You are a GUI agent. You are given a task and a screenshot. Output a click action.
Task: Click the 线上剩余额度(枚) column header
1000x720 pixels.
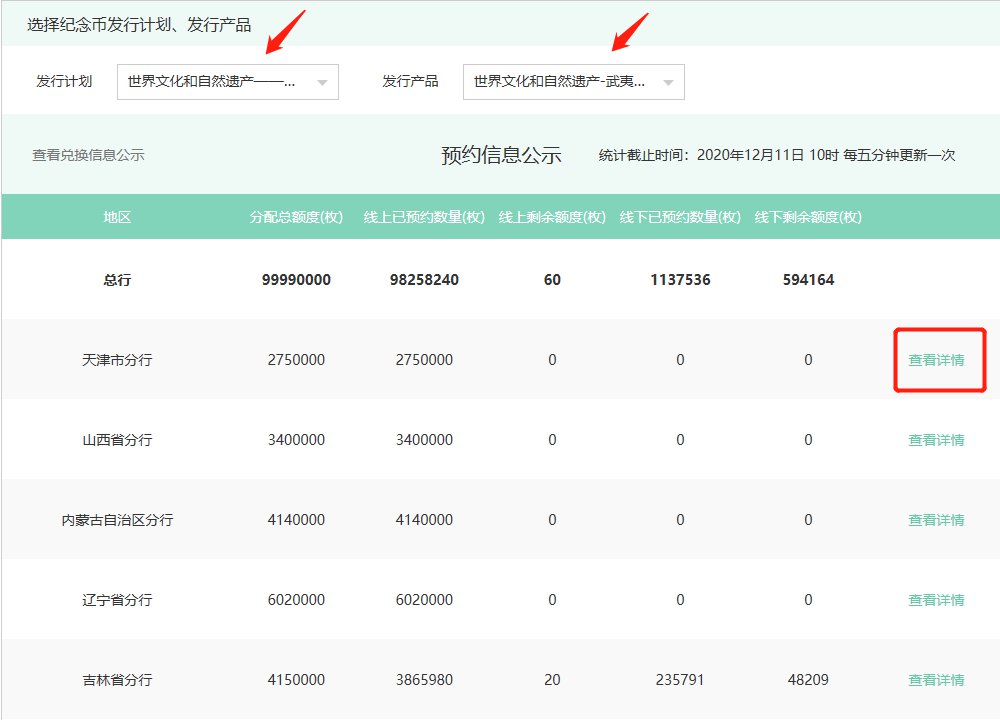(552, 217)
